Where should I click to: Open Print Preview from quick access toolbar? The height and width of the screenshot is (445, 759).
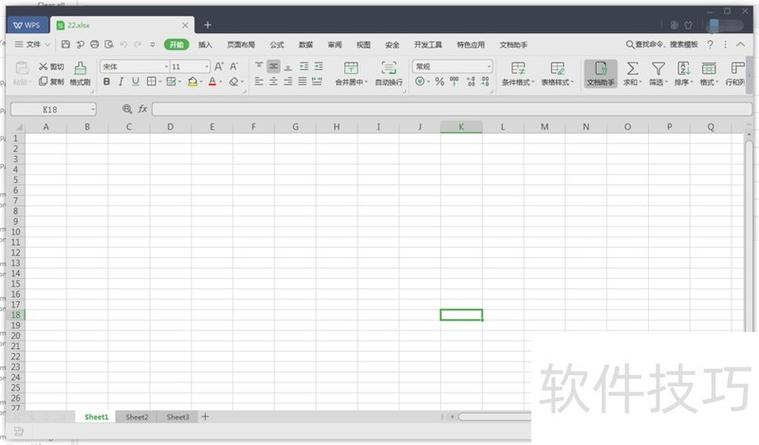point(109,45)
